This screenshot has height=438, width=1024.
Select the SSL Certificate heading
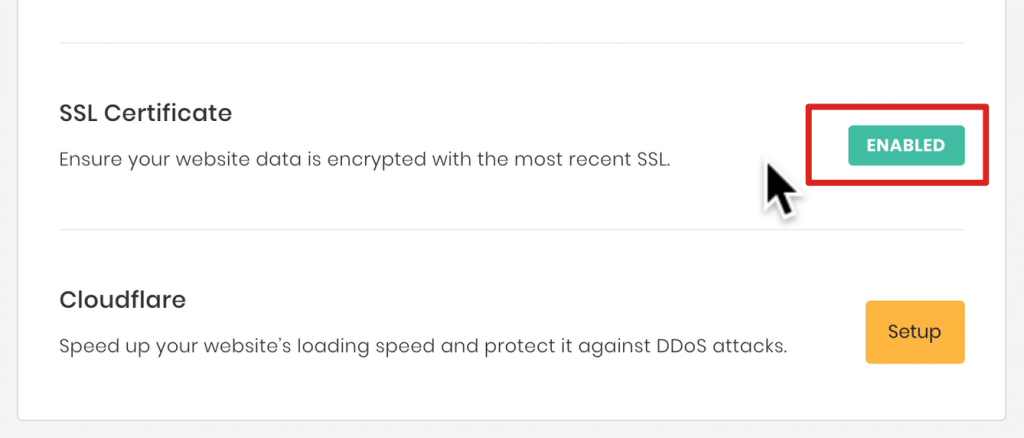click(145, 113)
